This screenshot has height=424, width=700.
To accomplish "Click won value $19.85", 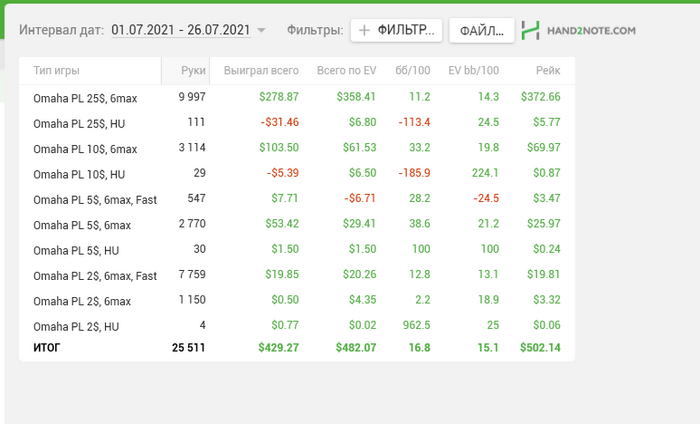I will point(282,274).
